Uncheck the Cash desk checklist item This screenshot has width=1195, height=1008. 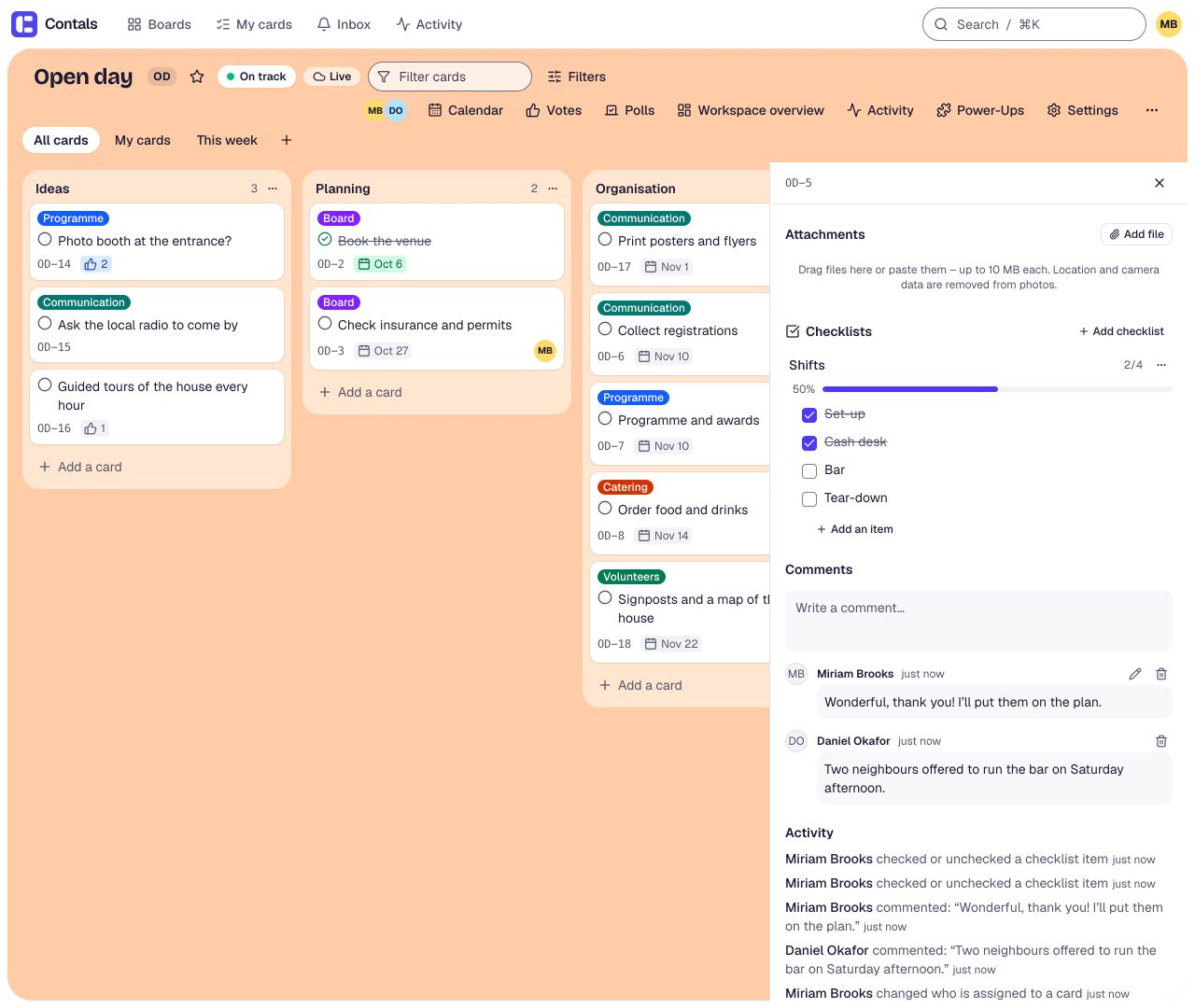pos(809,443)
